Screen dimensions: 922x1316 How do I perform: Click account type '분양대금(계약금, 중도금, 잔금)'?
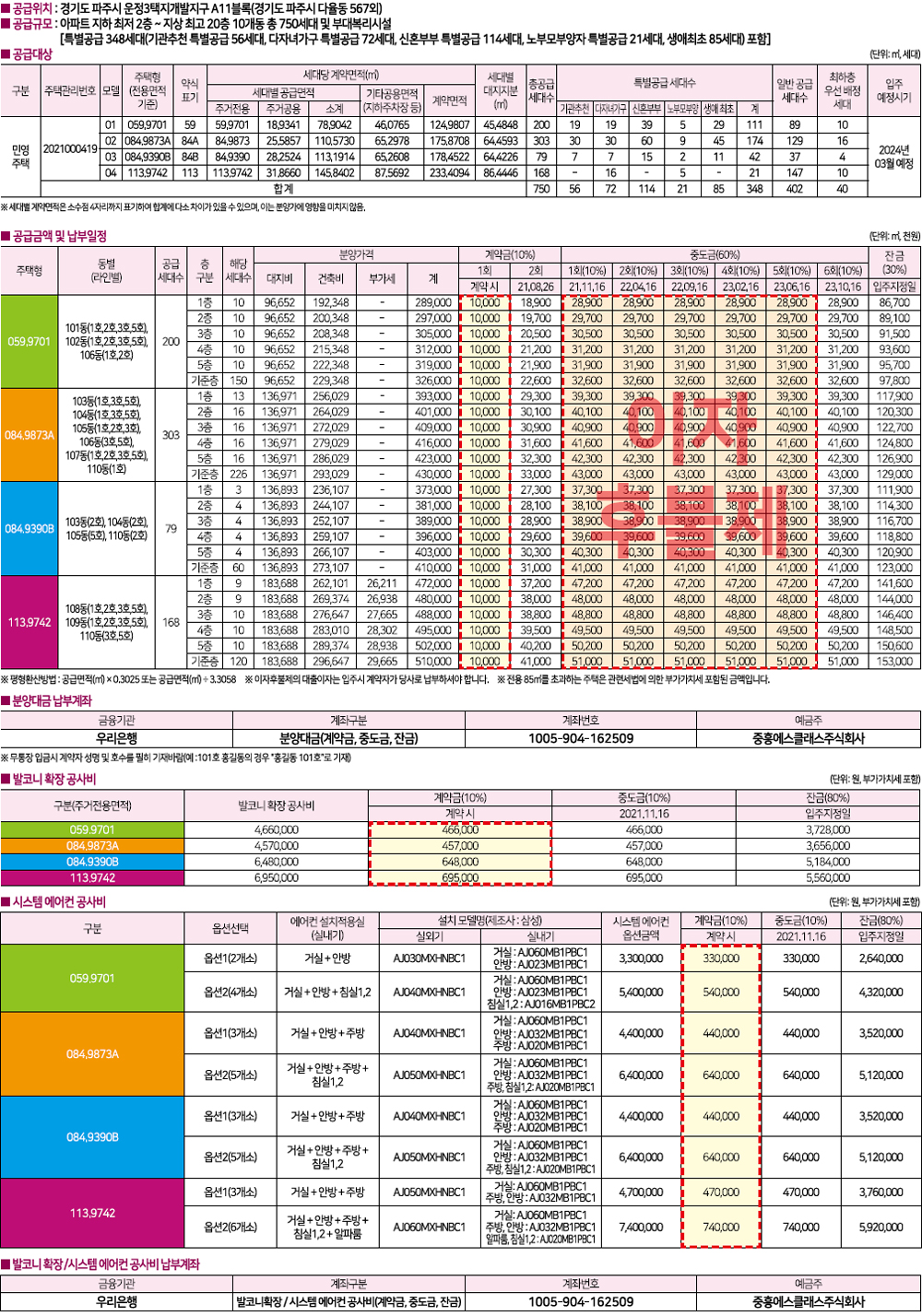tap(349, 738)
